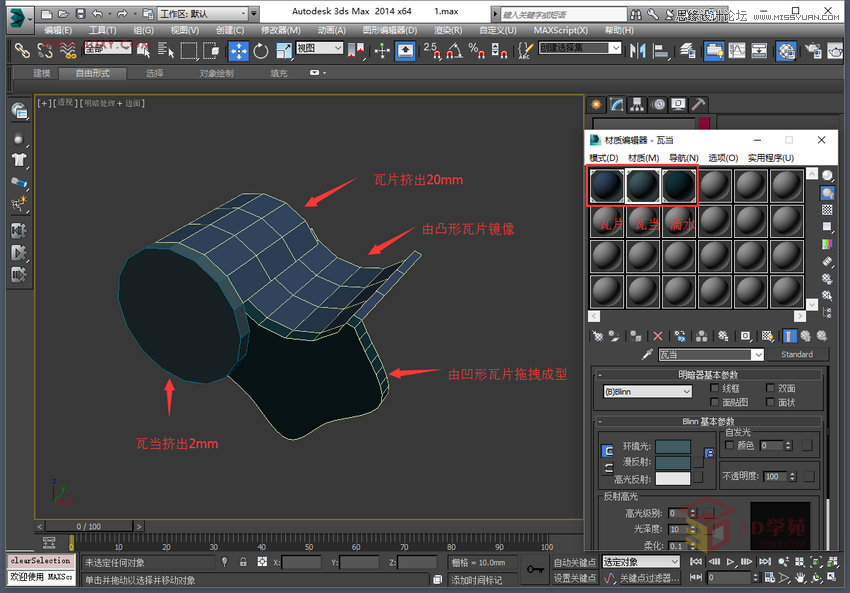Switch to the 自由形式 ribbon tab
The height and width of the screenshot is (593, 850).
tap(93, 73)
